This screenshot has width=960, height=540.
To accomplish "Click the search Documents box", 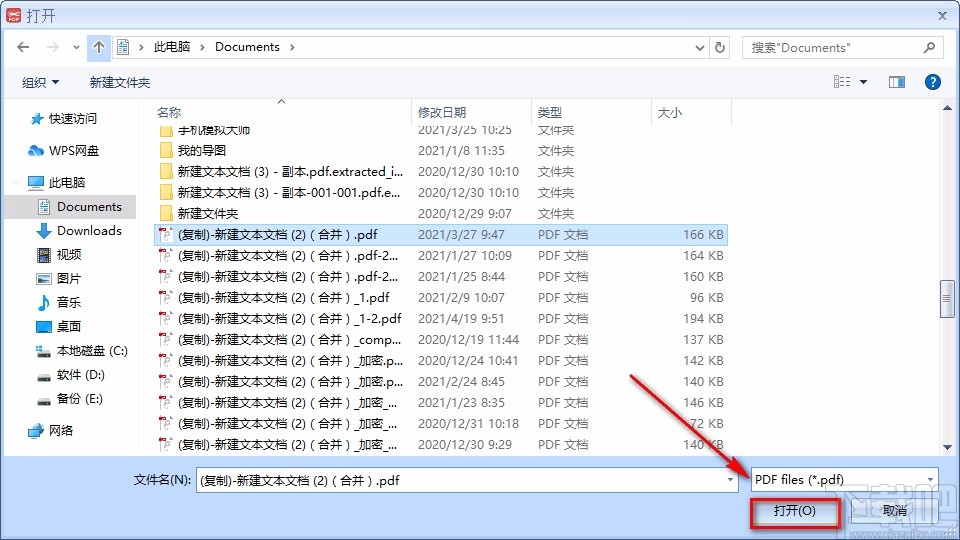I will coord(843,48).
